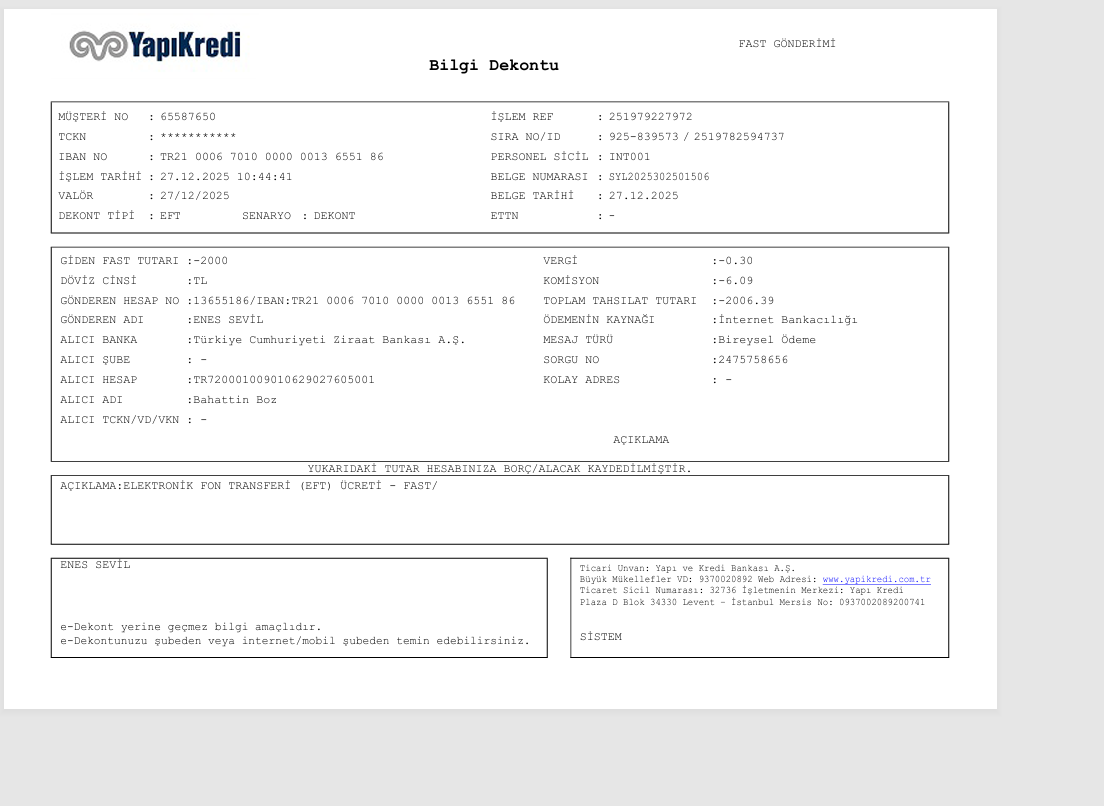
Task: Select alıcı banka Türkiye Cumhuriyeti Ziraat Bankası
Action: (329, 340)
